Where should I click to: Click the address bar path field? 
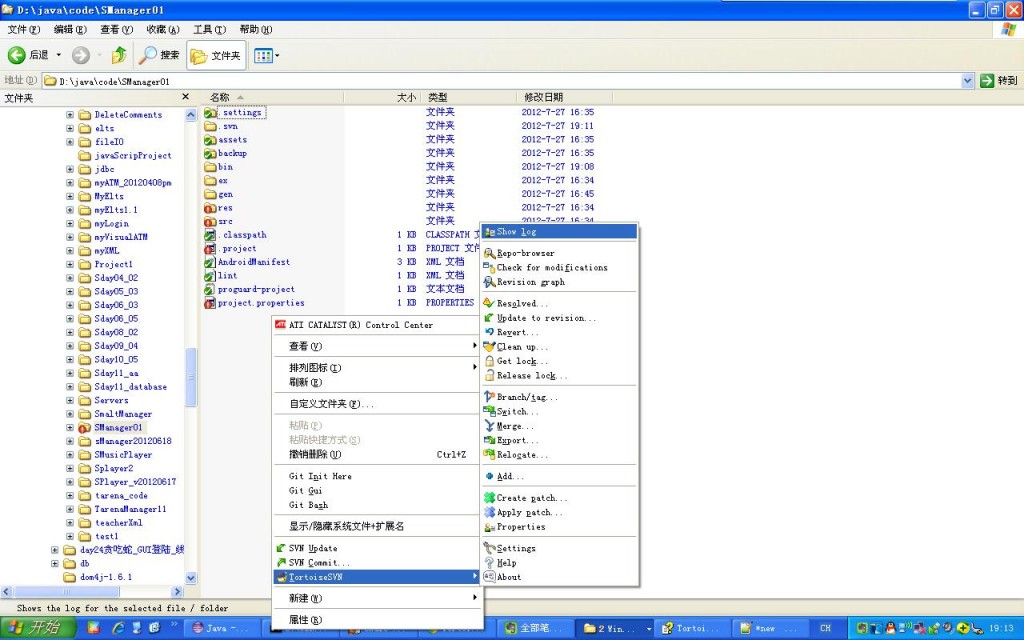coord(502,81)
